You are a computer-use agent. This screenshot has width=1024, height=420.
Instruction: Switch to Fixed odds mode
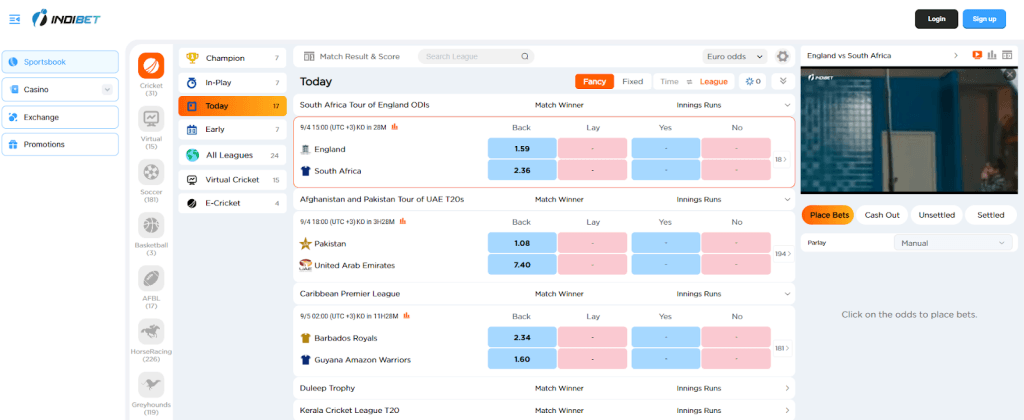point(632,82)
